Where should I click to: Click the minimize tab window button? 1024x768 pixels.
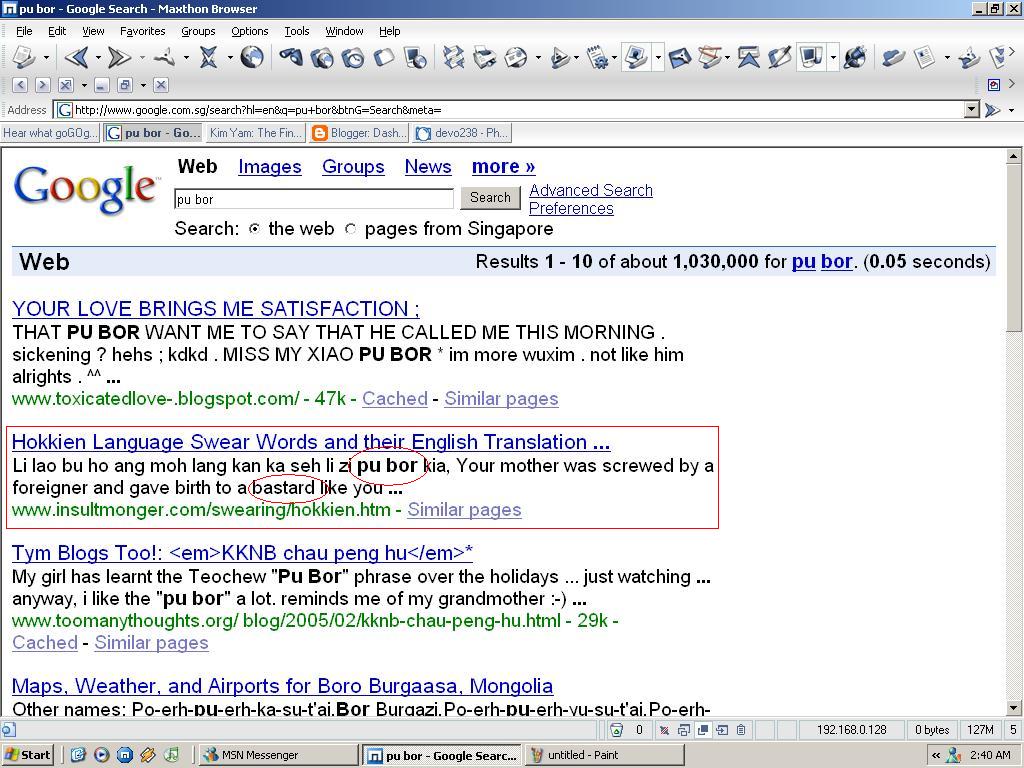click(101, 85)
